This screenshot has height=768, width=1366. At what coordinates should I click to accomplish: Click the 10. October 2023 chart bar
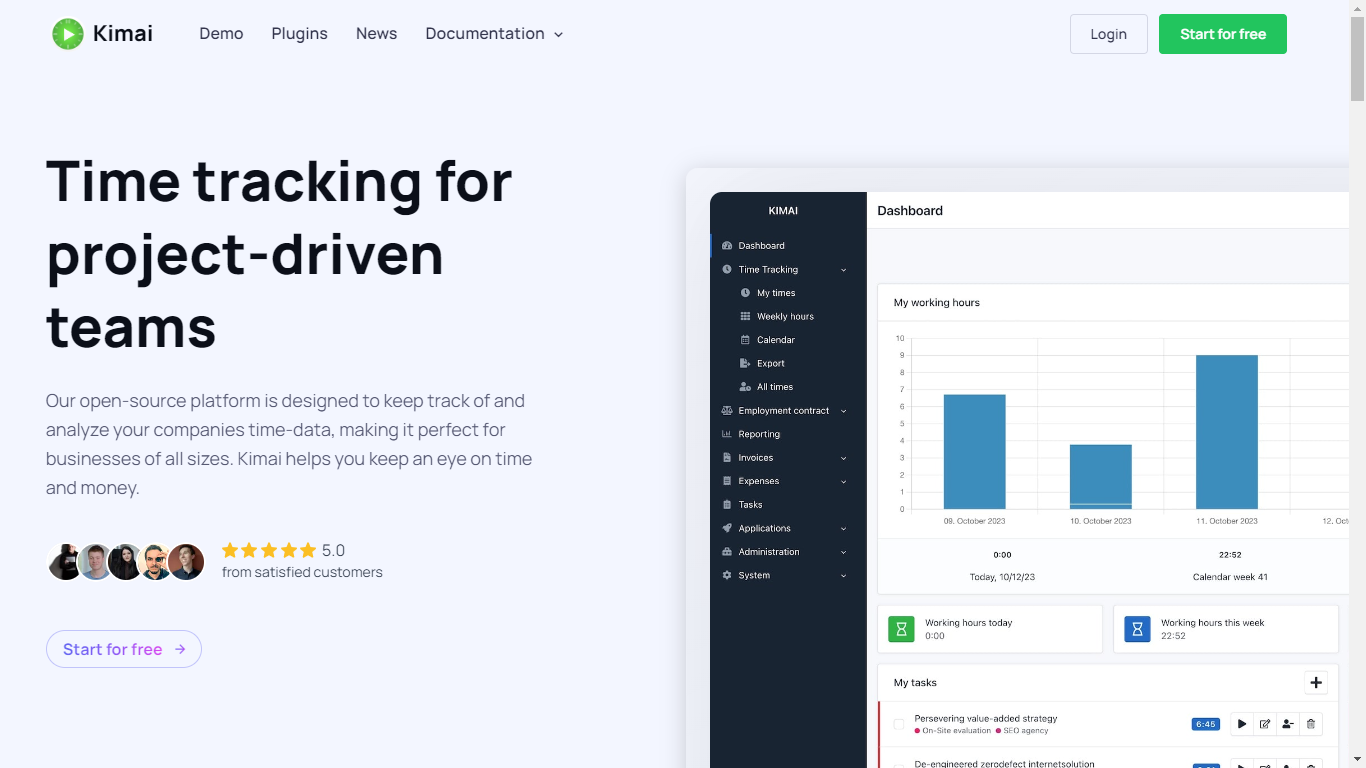point(1101,477)
